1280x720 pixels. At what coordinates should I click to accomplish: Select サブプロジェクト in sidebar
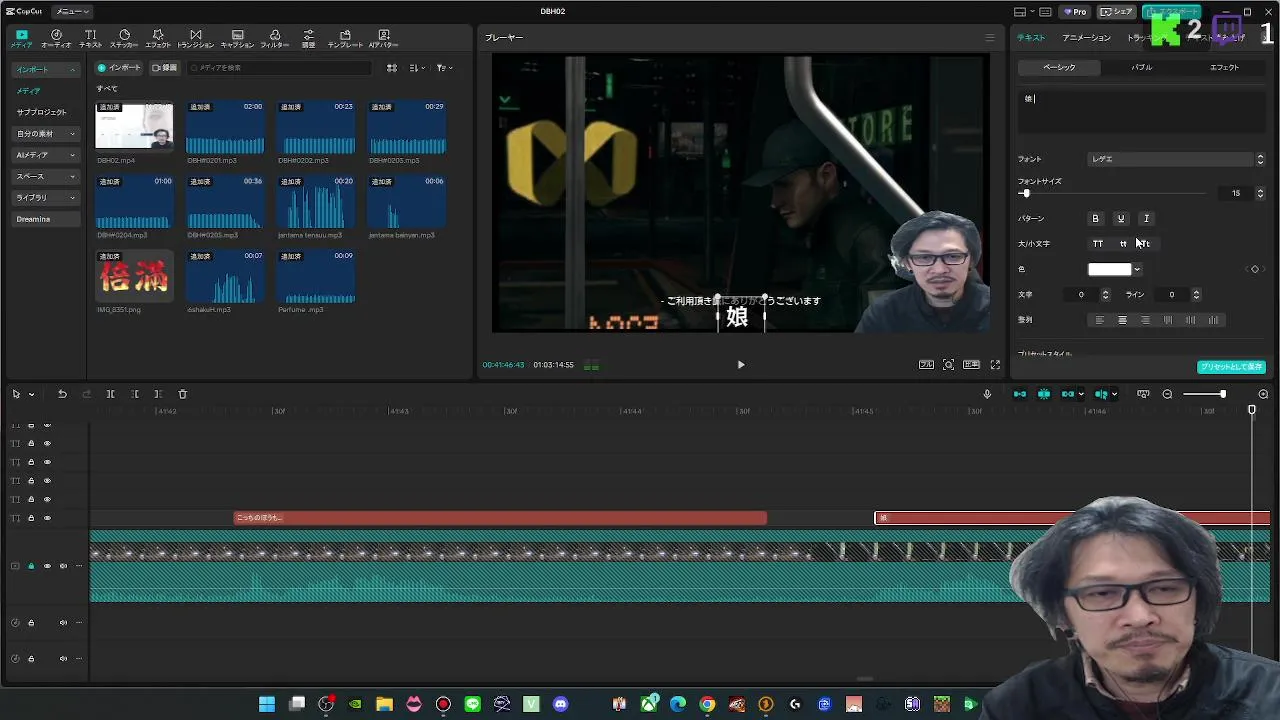coord(41,112)
